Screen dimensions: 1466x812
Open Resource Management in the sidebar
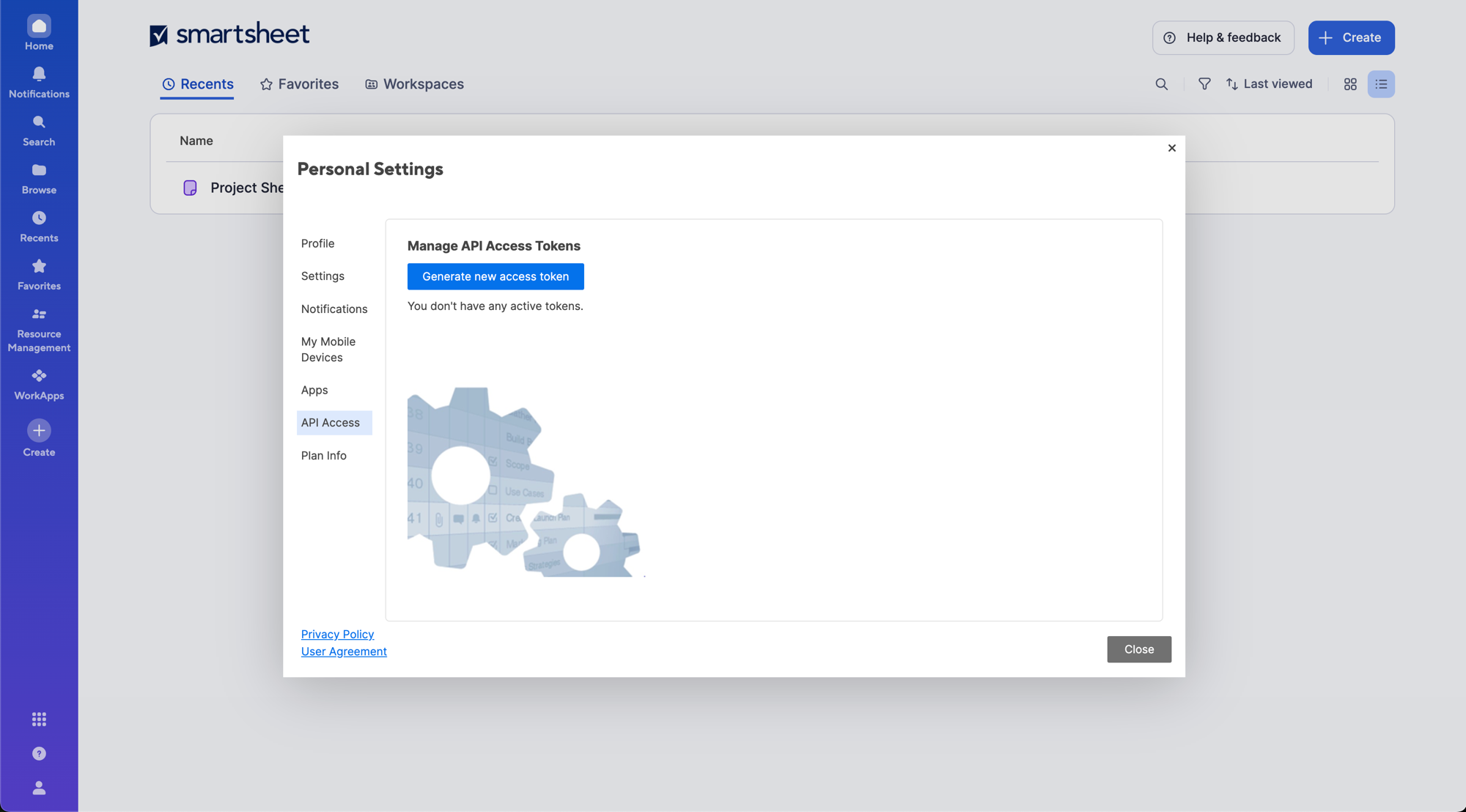pos(39,330)
